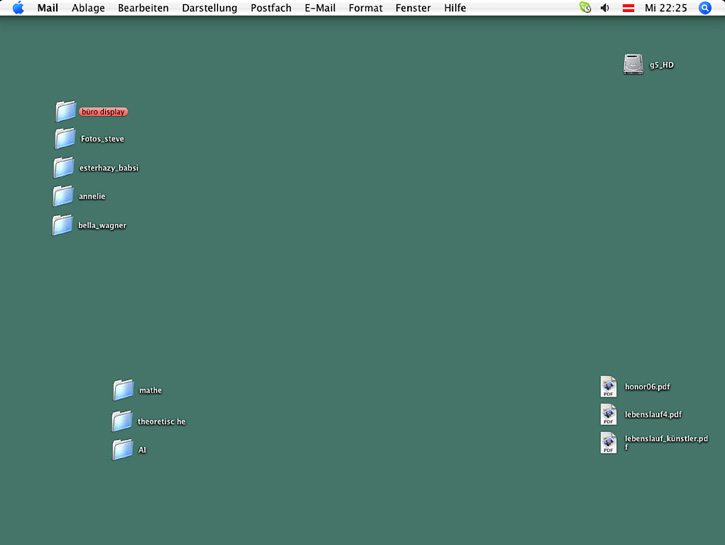
Task: Open the g5_HD hard drive icon
Action: pyautogui.click(x=633, y=65)
